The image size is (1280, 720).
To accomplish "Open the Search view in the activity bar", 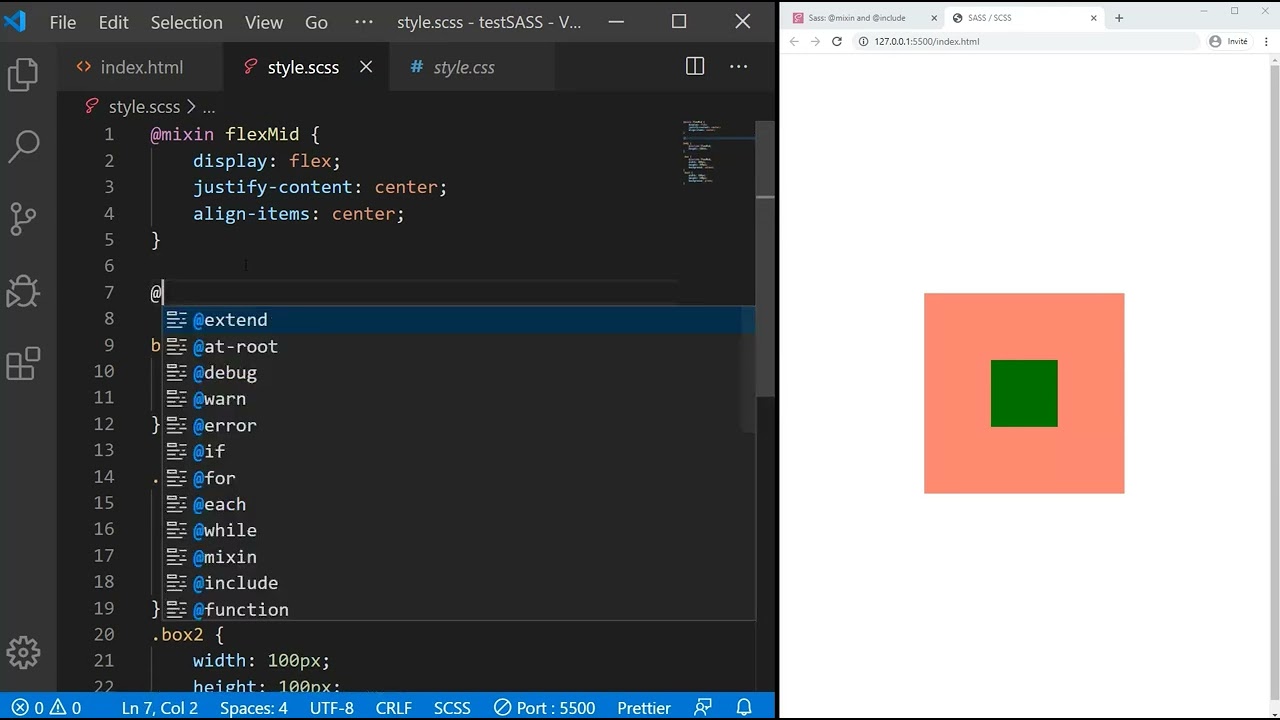I will tap(23, 146).
